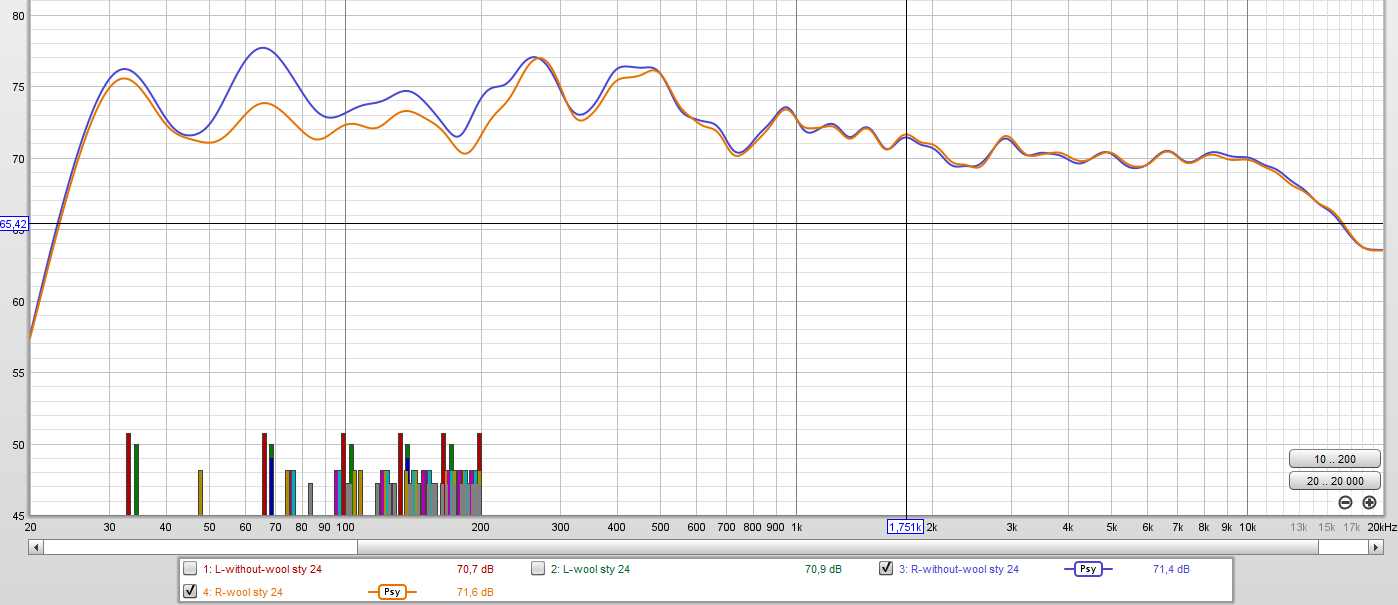Select the legend label 4: R-wool sty 24
This screenshot has width=1398, height=605.
tap(243, 592)
